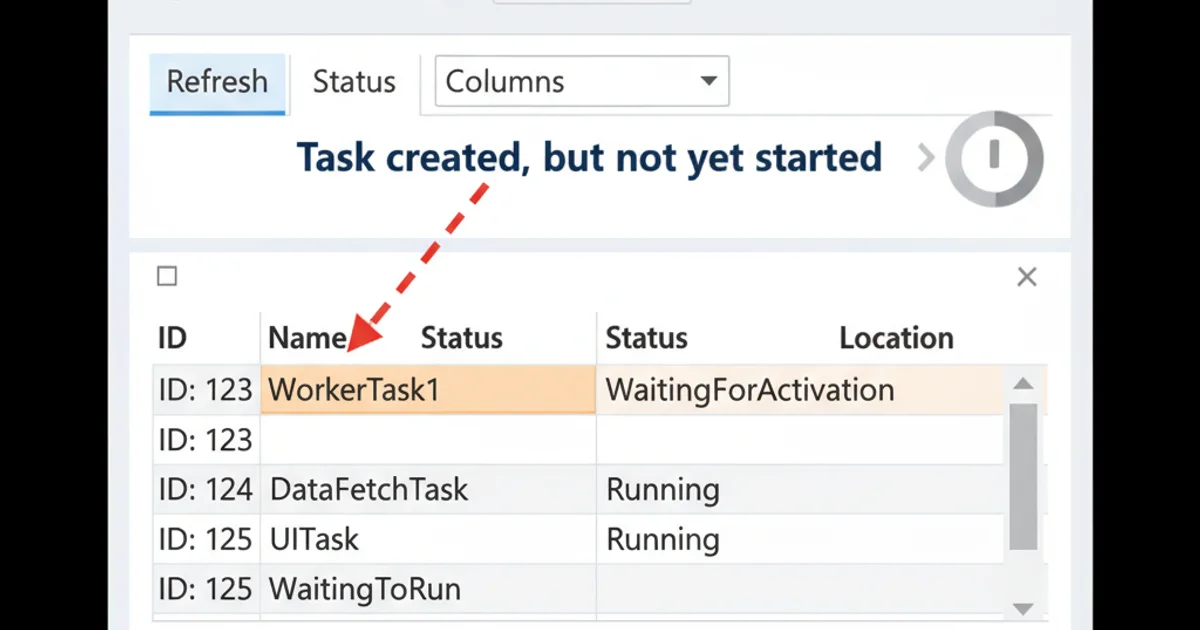Click the scrollbar down arrow icon
This screenshot has width=1200, height=630.
1023,607
